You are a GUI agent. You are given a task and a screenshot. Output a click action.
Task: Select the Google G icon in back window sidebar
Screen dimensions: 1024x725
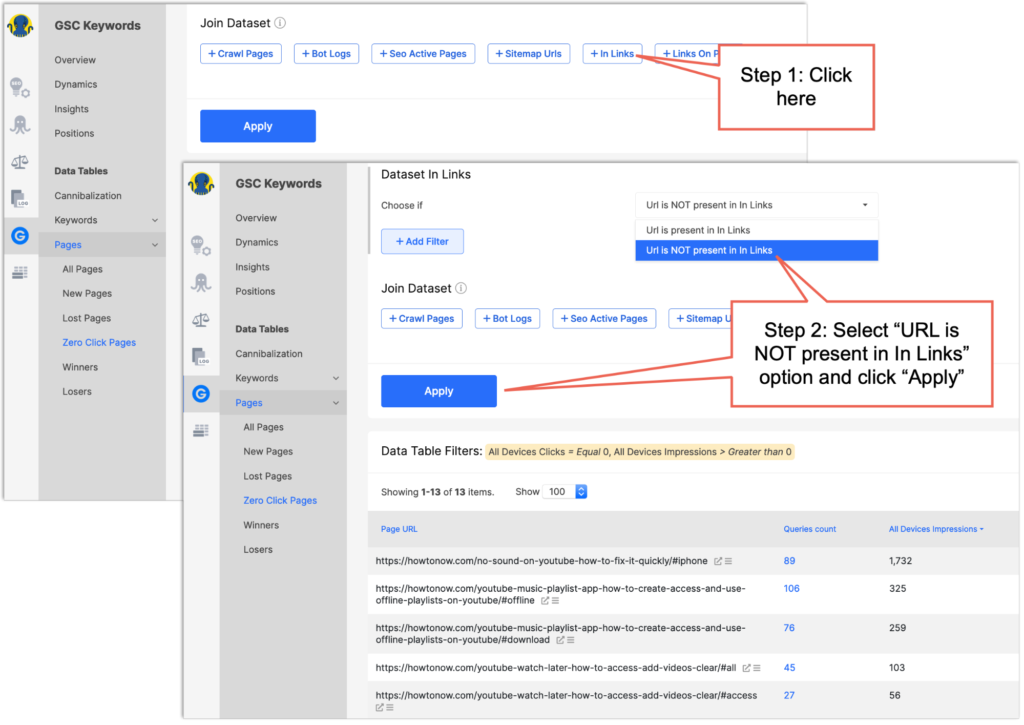(x=20, y=236)
